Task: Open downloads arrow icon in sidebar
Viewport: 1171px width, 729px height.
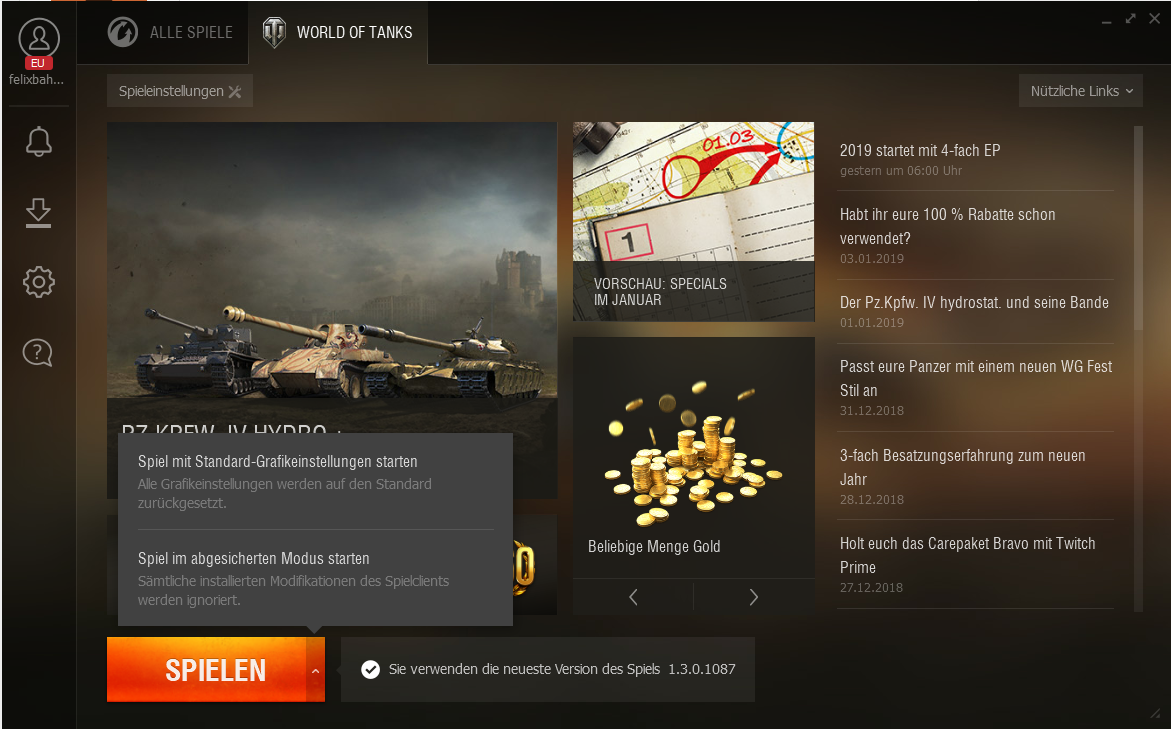Action: pyautogui.click(x=39, y=213)
